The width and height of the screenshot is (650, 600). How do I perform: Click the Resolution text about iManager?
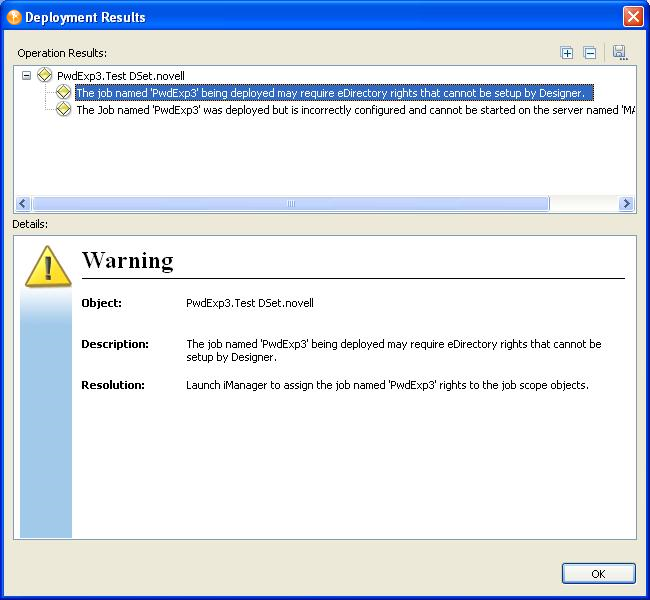click(x=387, y=385)
